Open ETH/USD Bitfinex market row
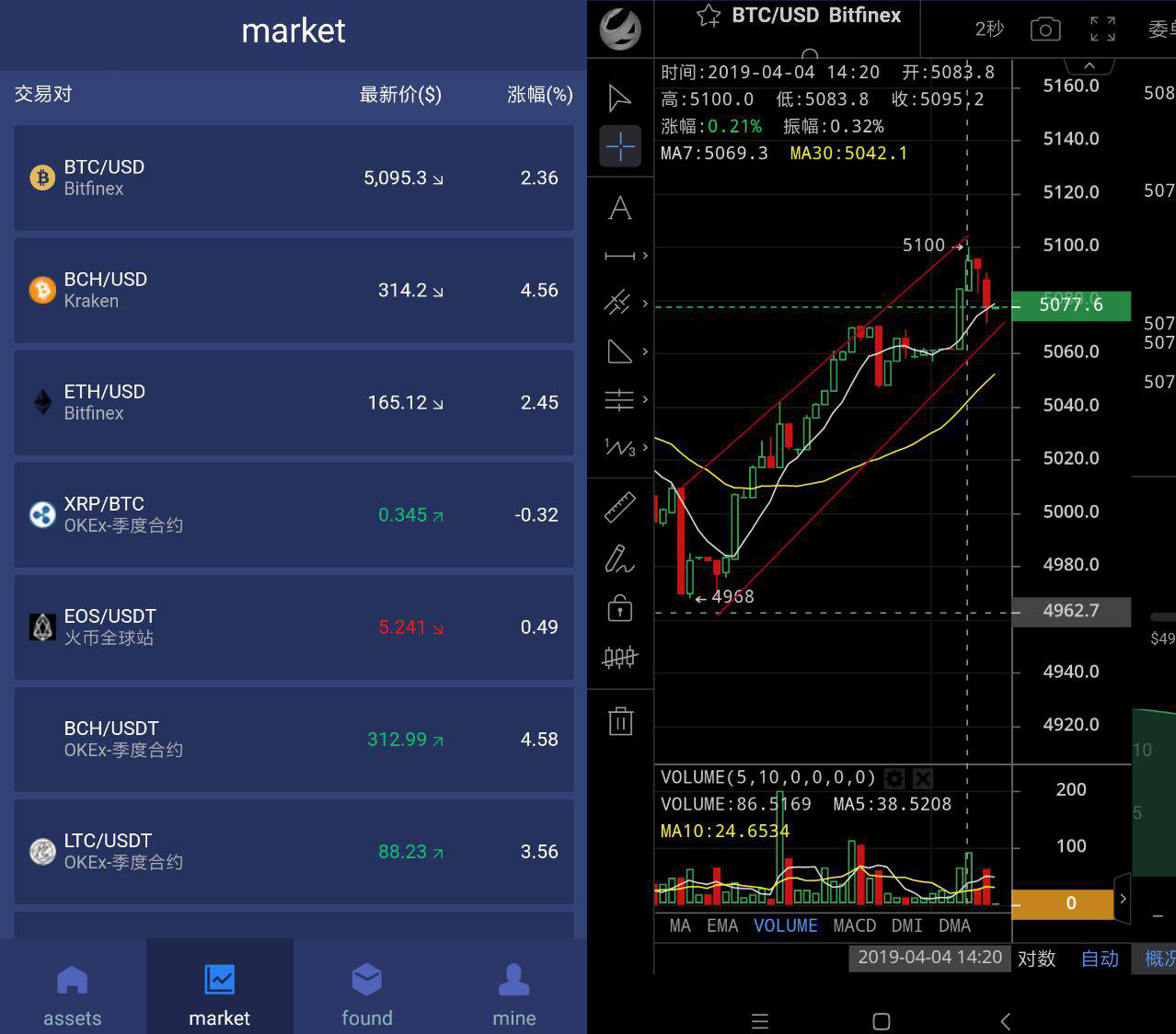The width and height of the screenshot is (1176, 1034). click(294, 402)
